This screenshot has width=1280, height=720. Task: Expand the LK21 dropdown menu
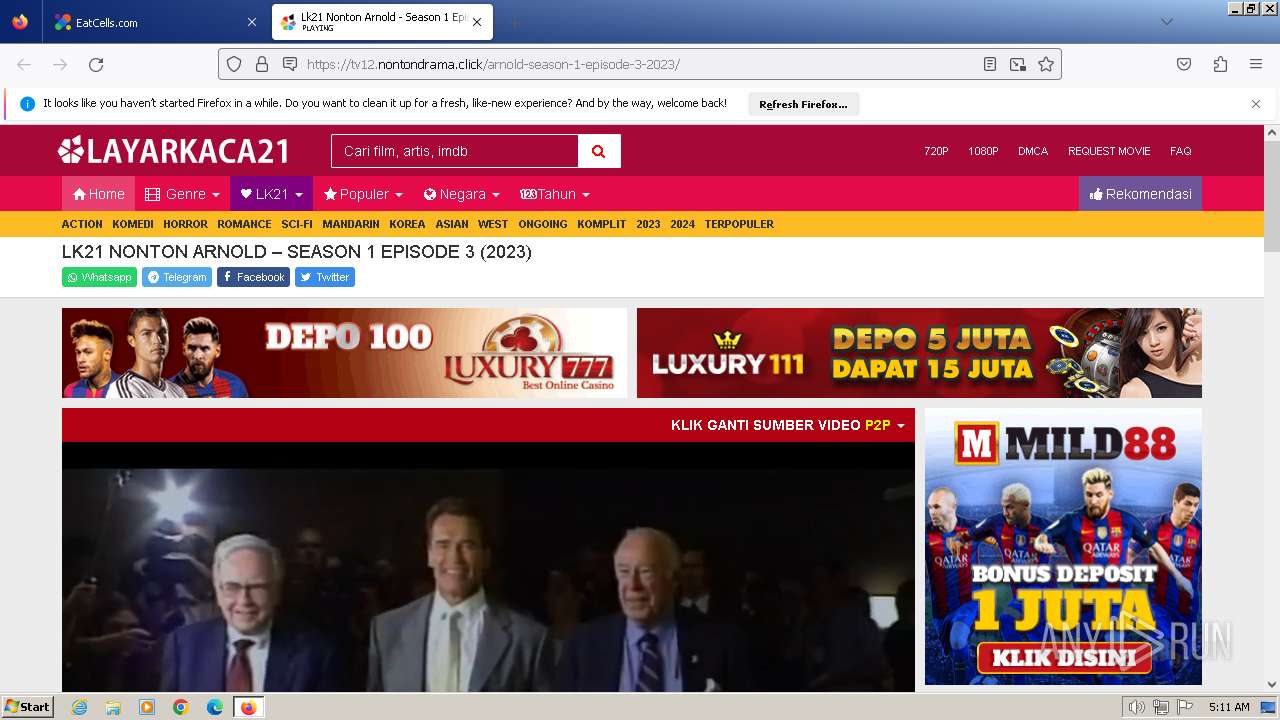[x=271, y=194]
